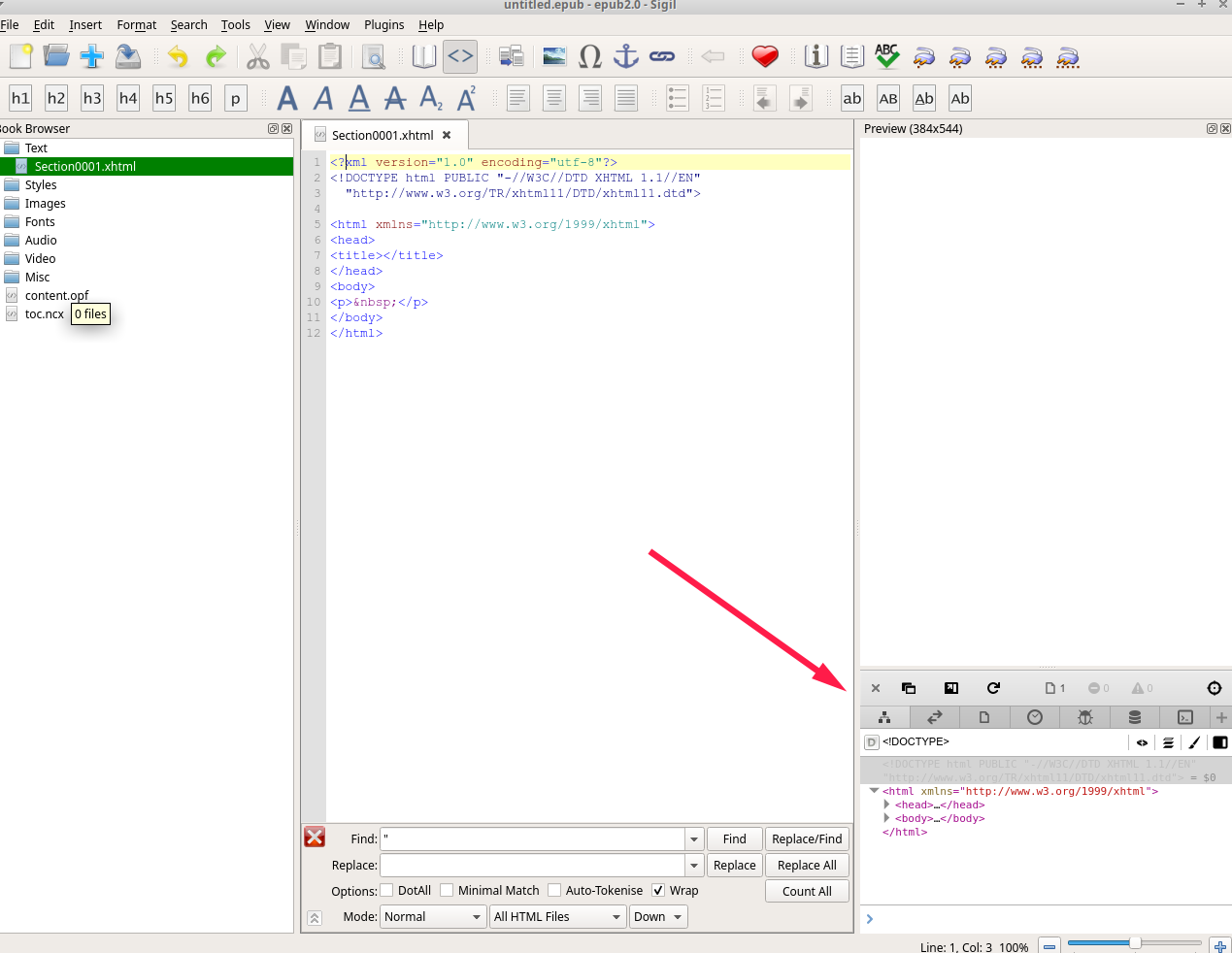Screen dimensions: 1232x953
Task: Click the Insert Special Character omega icon
Action: 590,57
